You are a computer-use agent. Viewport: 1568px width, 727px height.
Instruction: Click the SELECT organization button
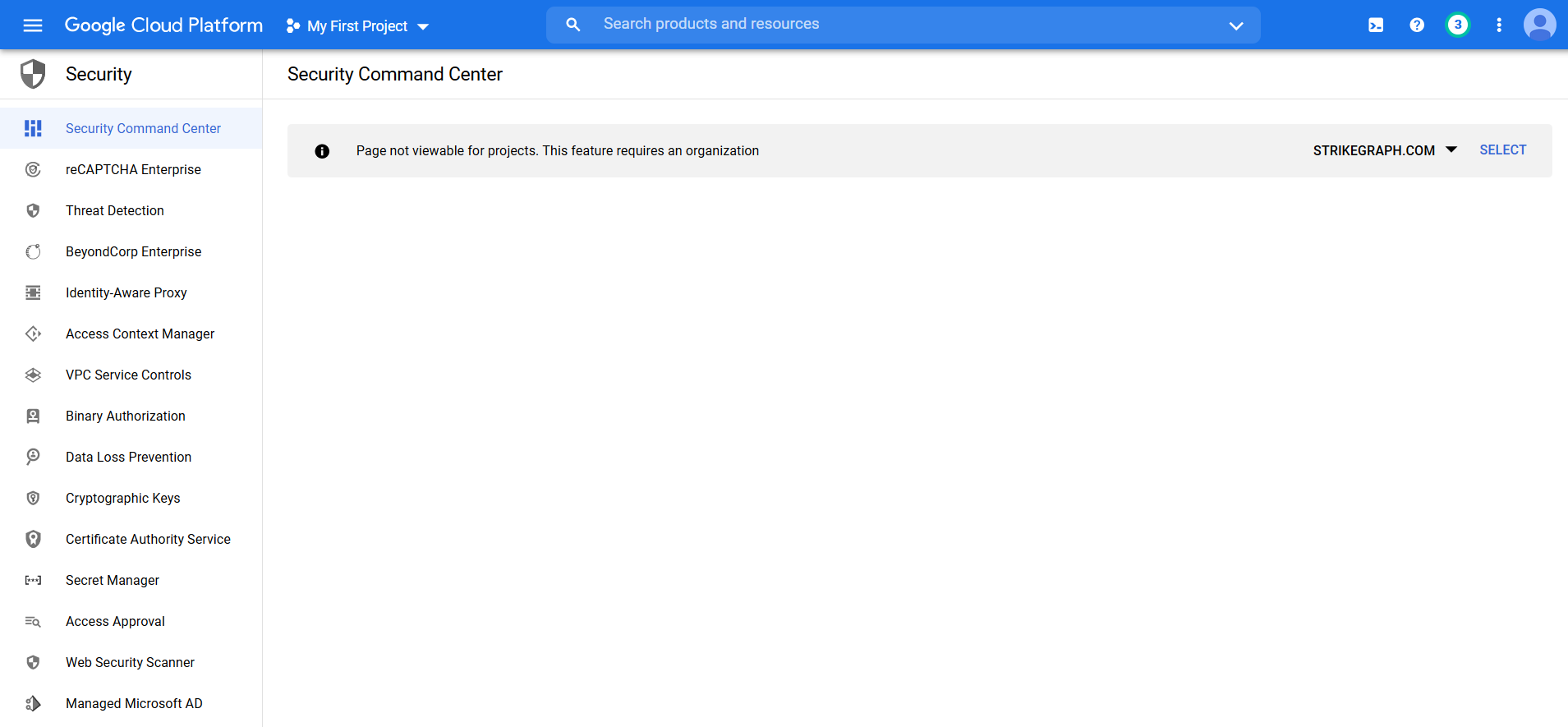(x=1503, y=150)
